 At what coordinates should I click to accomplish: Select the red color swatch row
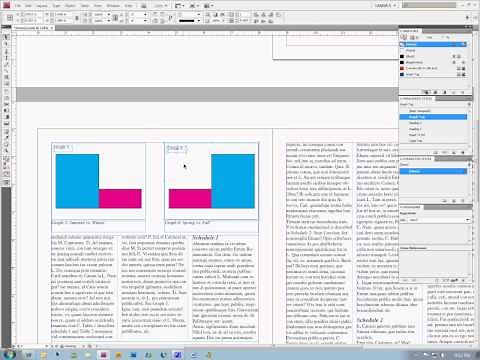(x=433, y=68)
